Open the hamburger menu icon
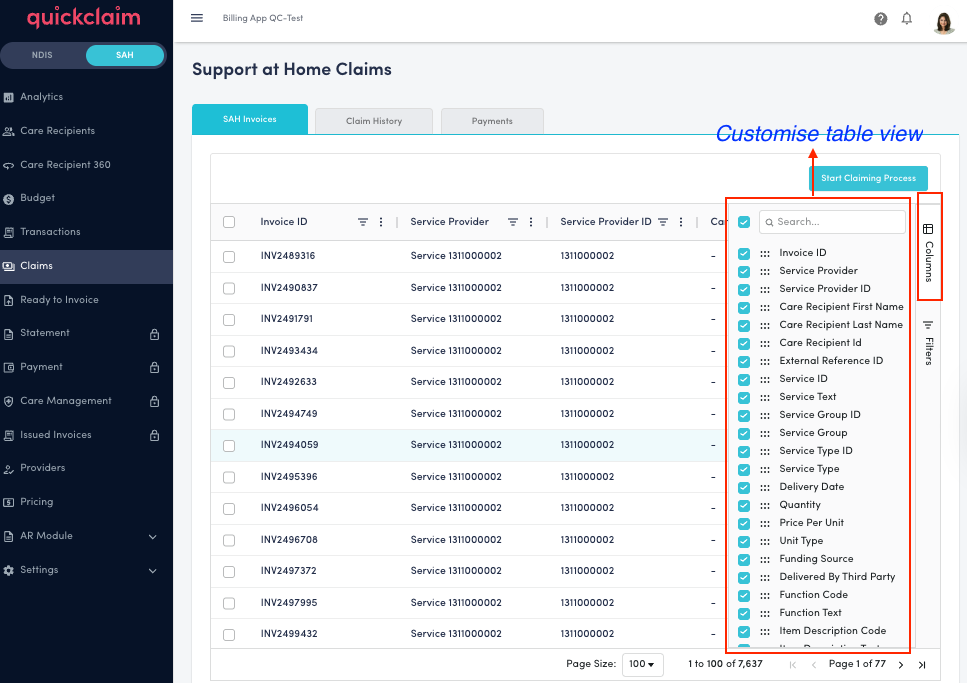Screen dimensions: 967x683 [x=197, y=18]
